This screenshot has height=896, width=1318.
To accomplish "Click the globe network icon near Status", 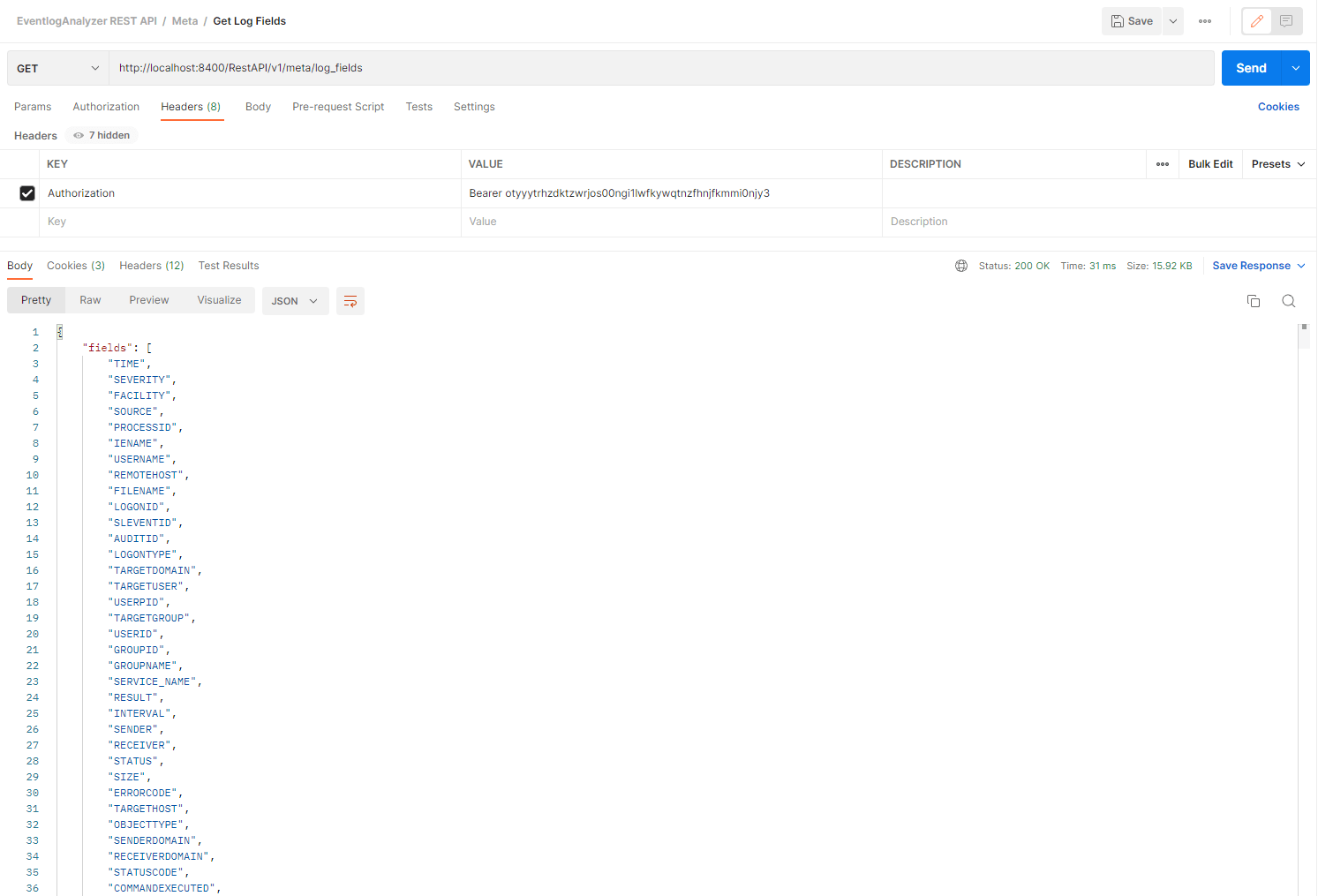I will pyautogui.click(x=960, y=265).
